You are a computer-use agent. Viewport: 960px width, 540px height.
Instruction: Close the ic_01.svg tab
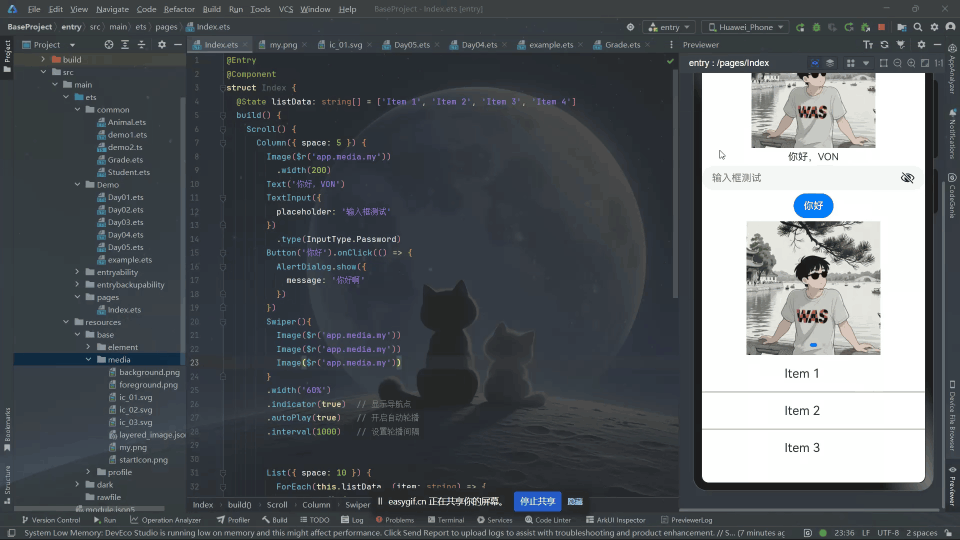coord(369,45)
